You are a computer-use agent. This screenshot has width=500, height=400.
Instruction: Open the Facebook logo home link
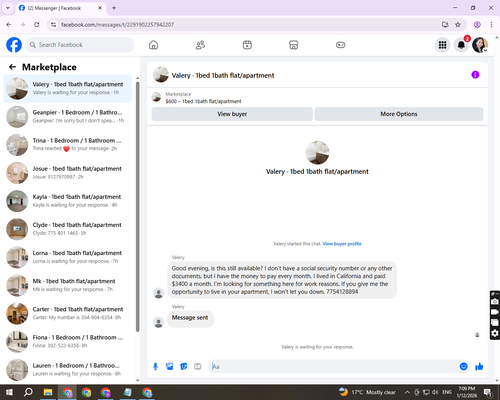pos(14,45)
